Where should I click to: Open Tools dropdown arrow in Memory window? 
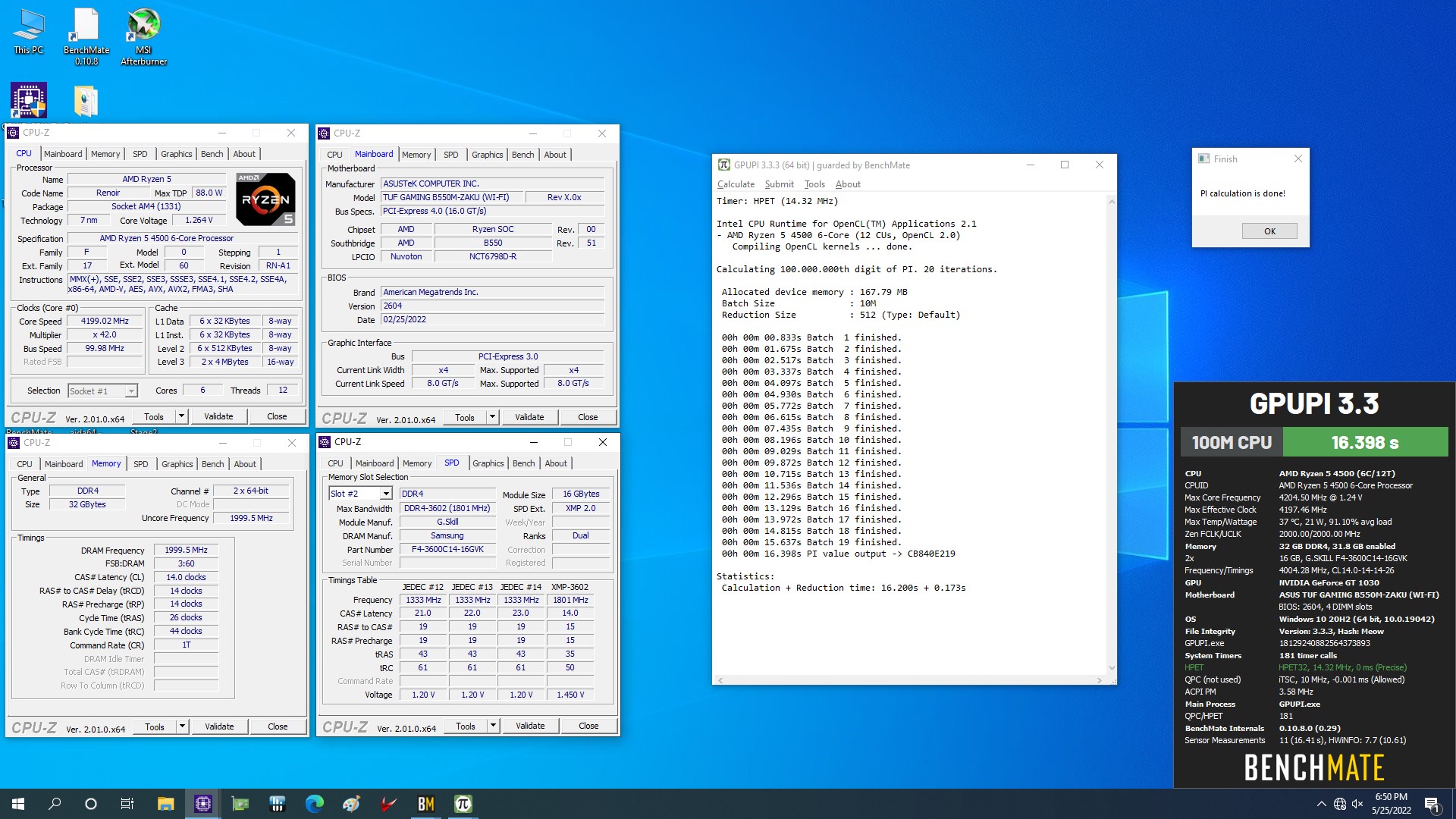[x=182, y=726]
